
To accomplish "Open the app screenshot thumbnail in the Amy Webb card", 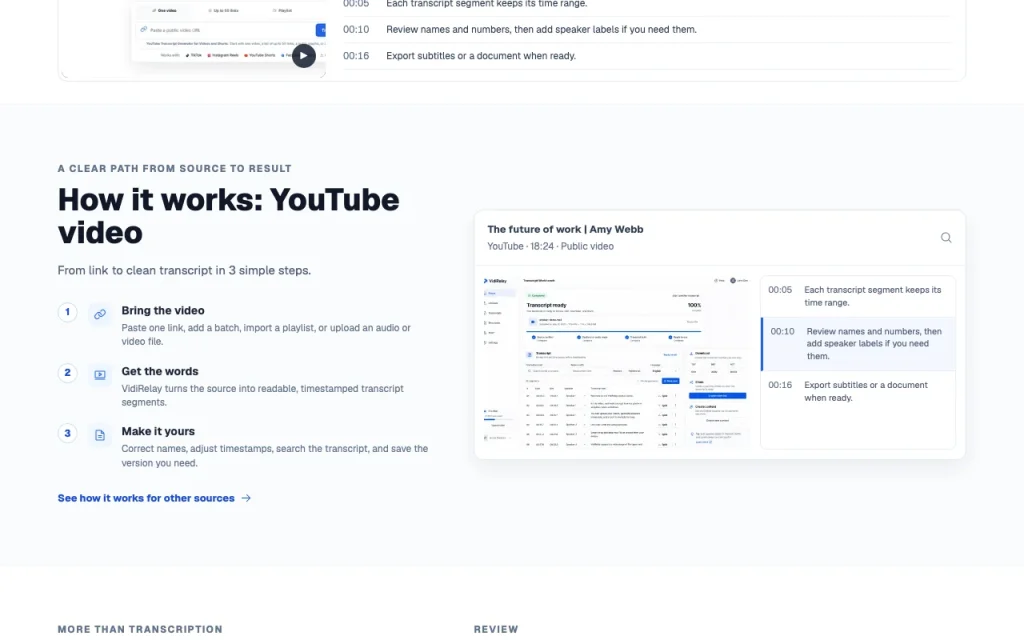I will pyautogui.click(x=617, y=362).
